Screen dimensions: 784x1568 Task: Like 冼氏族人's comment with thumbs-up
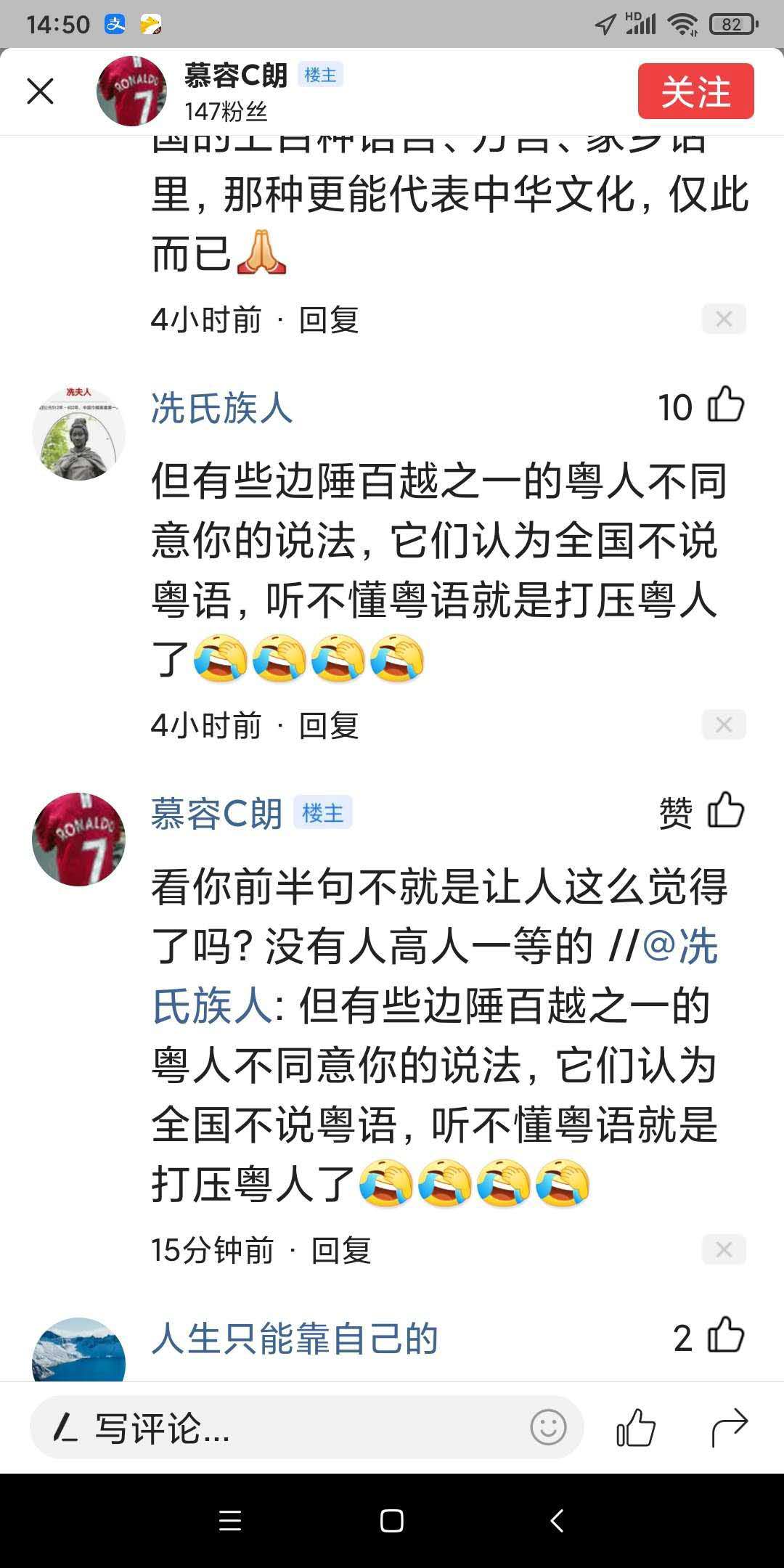click(x=725, y=405)
